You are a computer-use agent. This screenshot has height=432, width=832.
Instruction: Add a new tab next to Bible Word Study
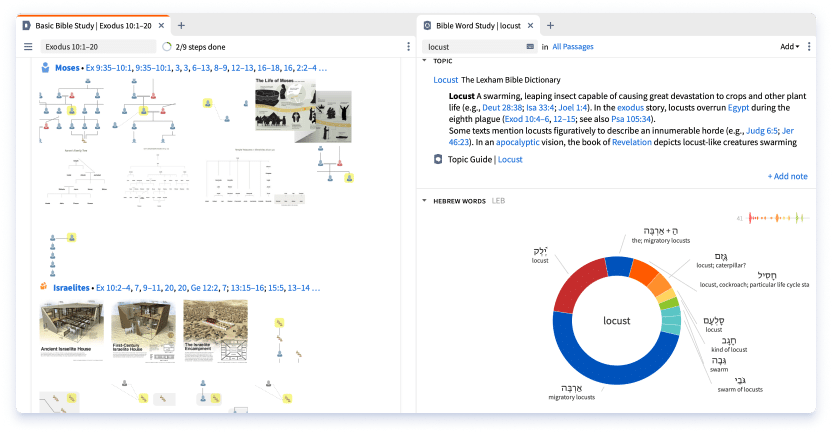coord(550,25)
